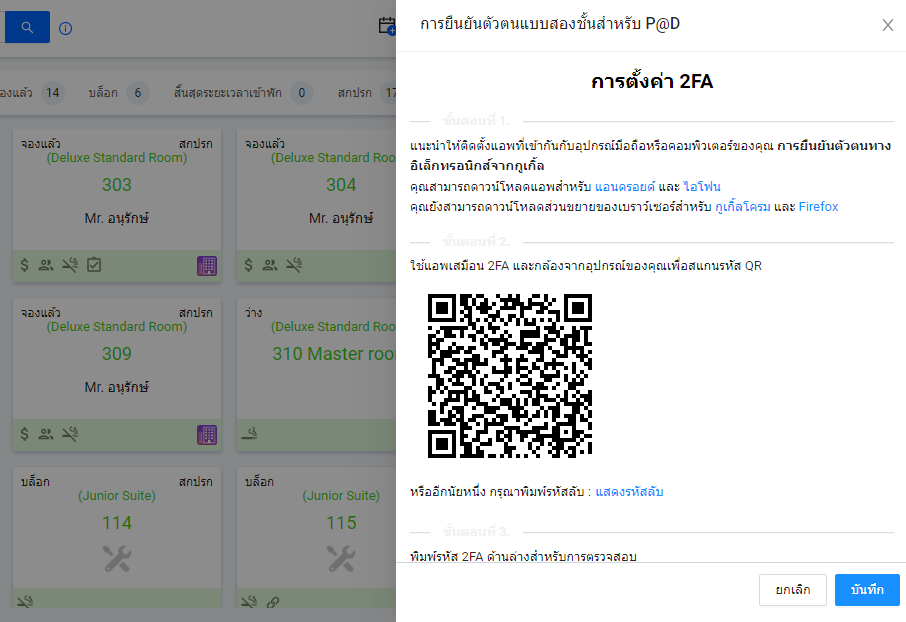Click the บันทึก save button

point(867,590)
